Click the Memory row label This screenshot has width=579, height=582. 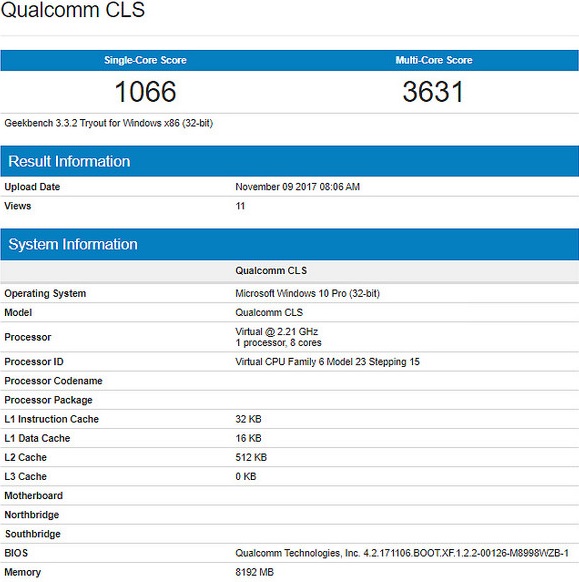point(23,572)
